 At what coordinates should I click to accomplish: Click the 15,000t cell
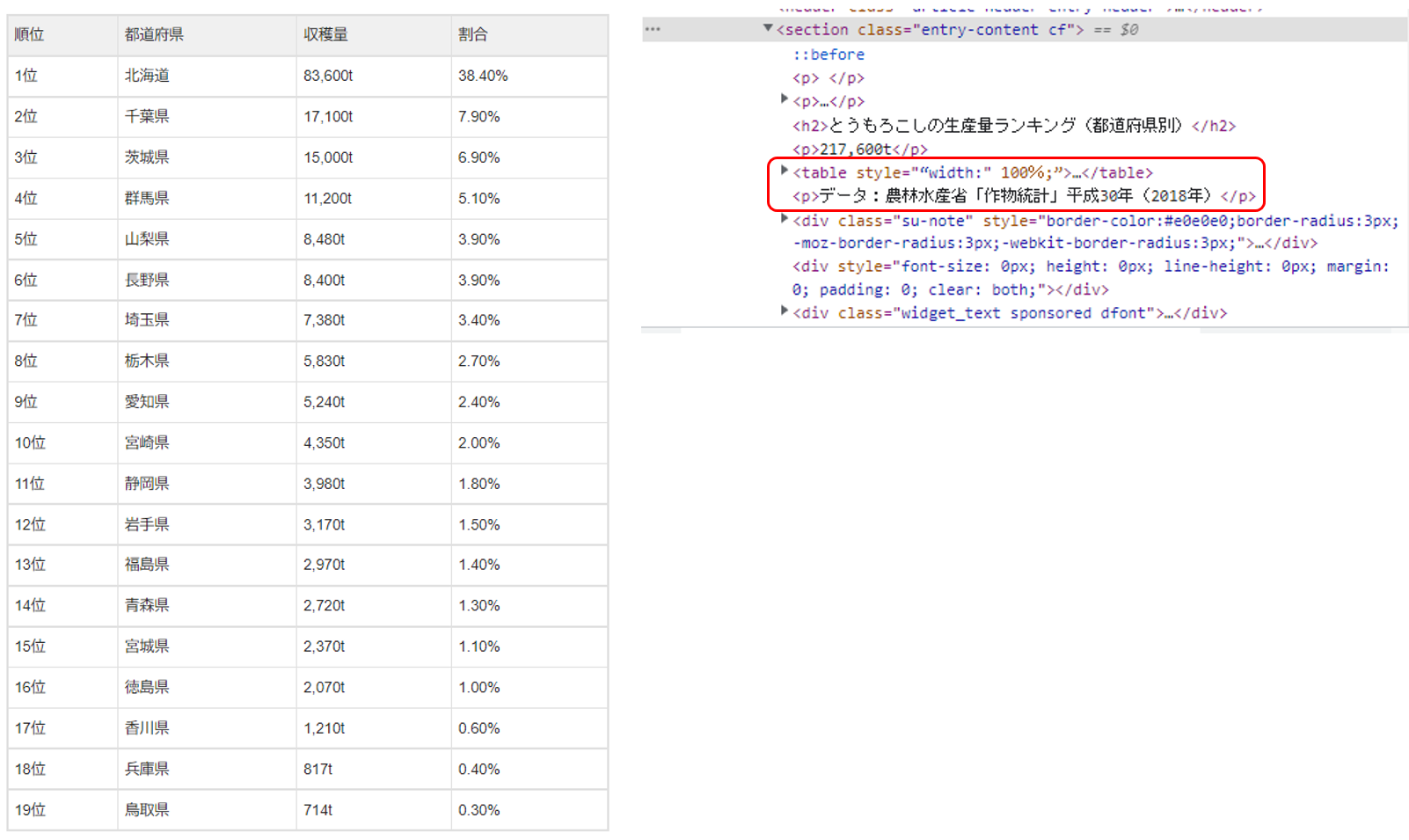(x=374, y=157)
